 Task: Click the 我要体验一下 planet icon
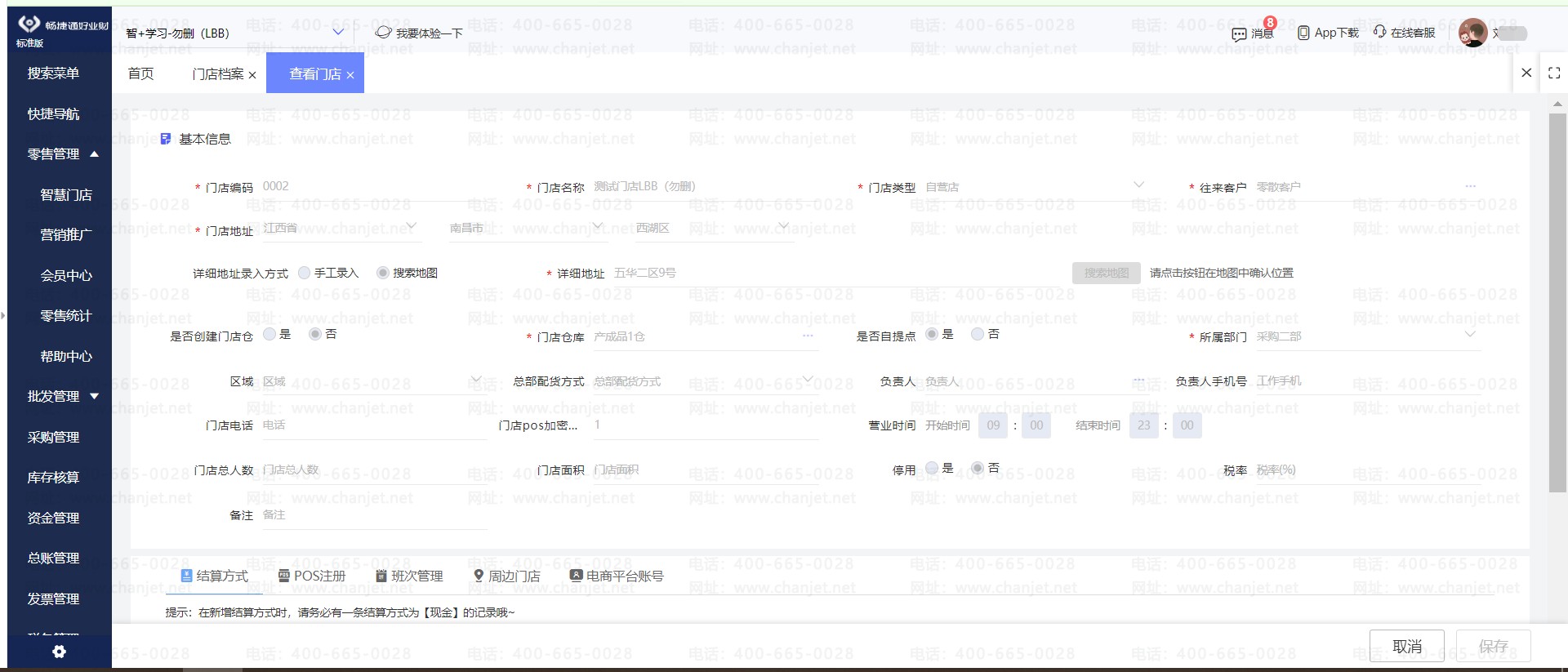(383, 32)
